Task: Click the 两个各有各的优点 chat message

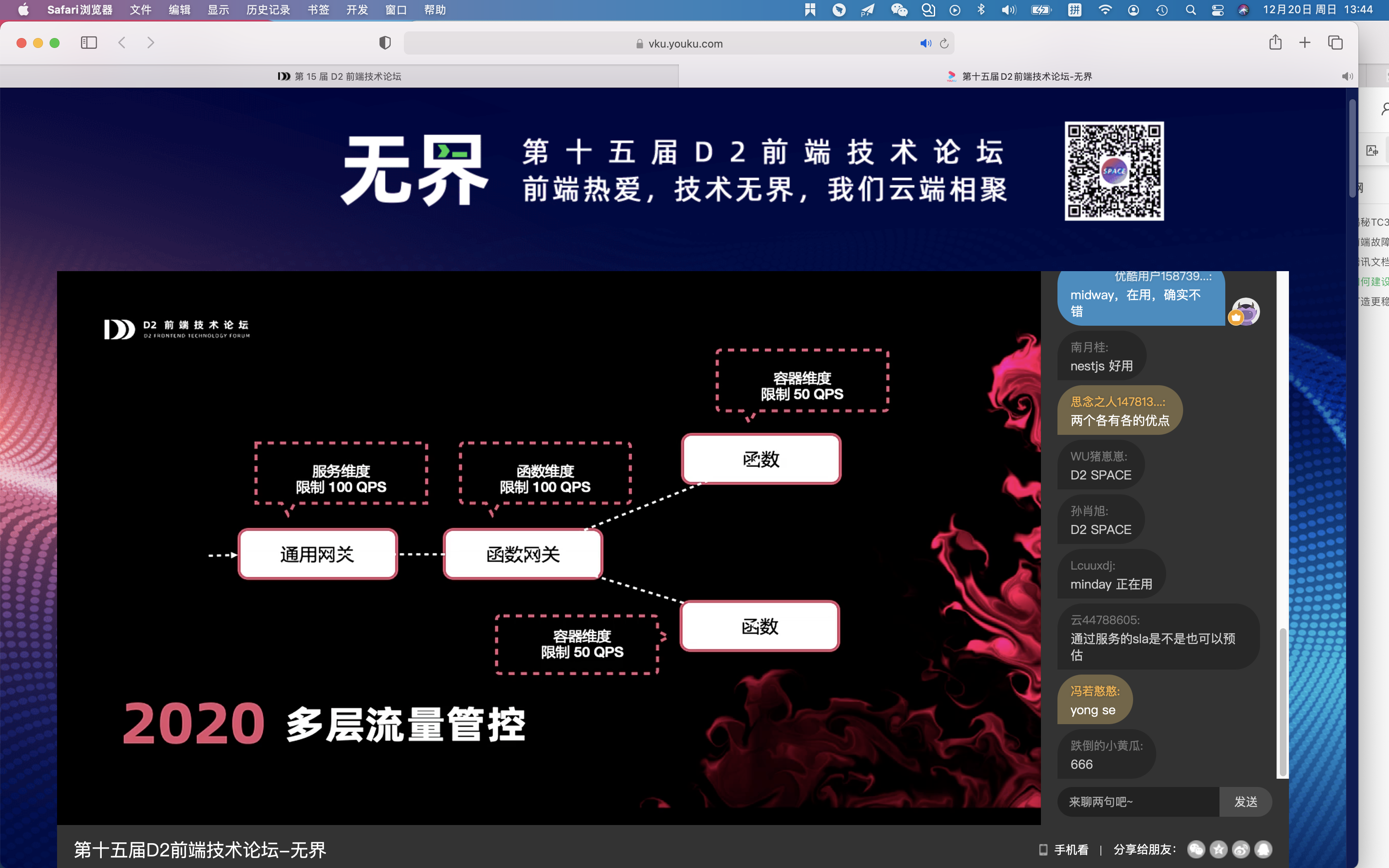Action: tap(1120, 411)
